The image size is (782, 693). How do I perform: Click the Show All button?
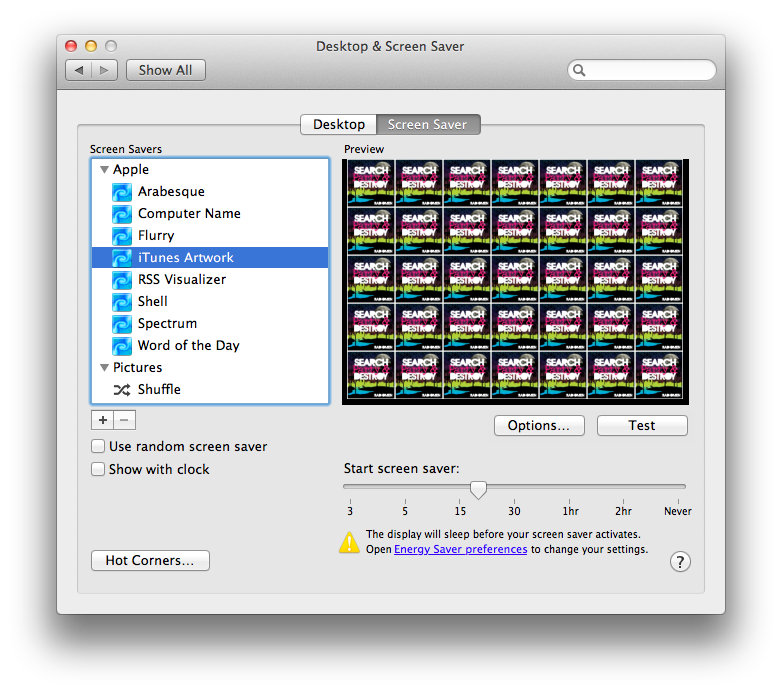166,70
